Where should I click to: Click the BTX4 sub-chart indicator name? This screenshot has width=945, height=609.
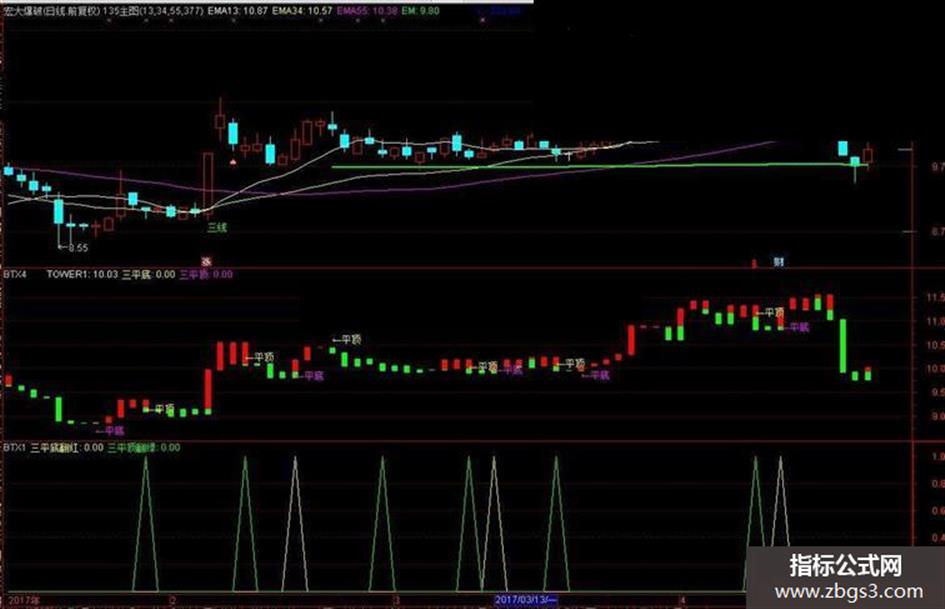pyautogui.click(x=15, y=274)
